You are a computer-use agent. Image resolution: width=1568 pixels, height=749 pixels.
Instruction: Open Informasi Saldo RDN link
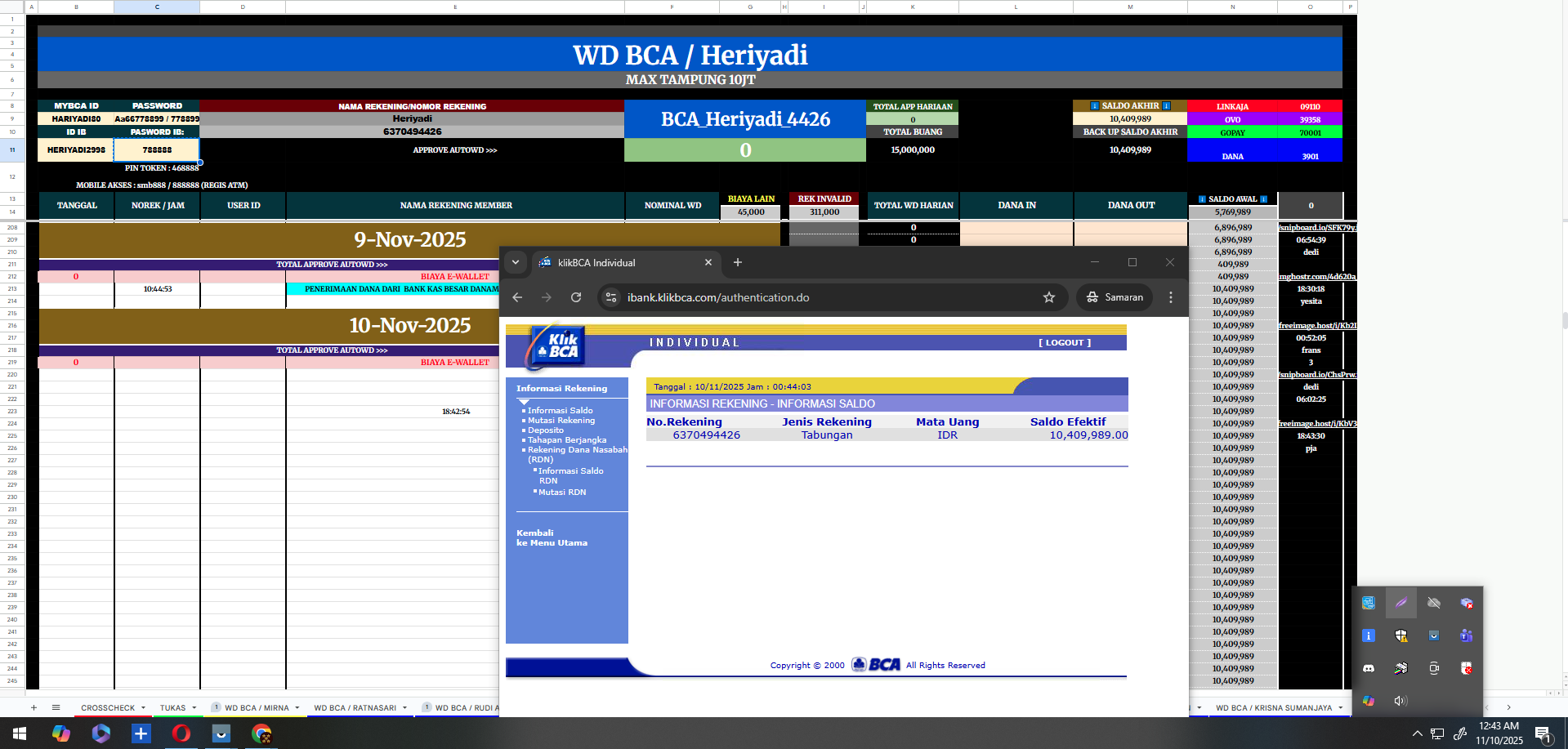570,476
